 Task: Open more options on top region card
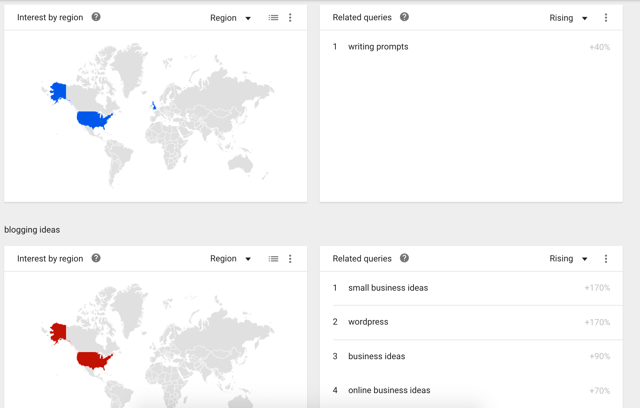pyautogui.click(x=291, y=18)
